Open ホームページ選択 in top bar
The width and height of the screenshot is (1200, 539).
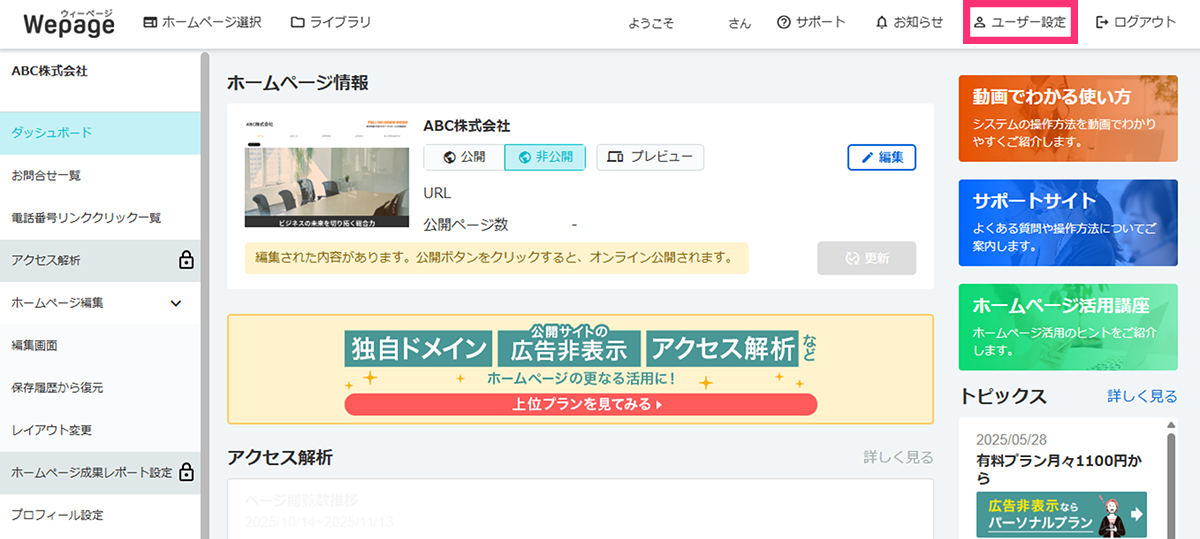point(202,22)
